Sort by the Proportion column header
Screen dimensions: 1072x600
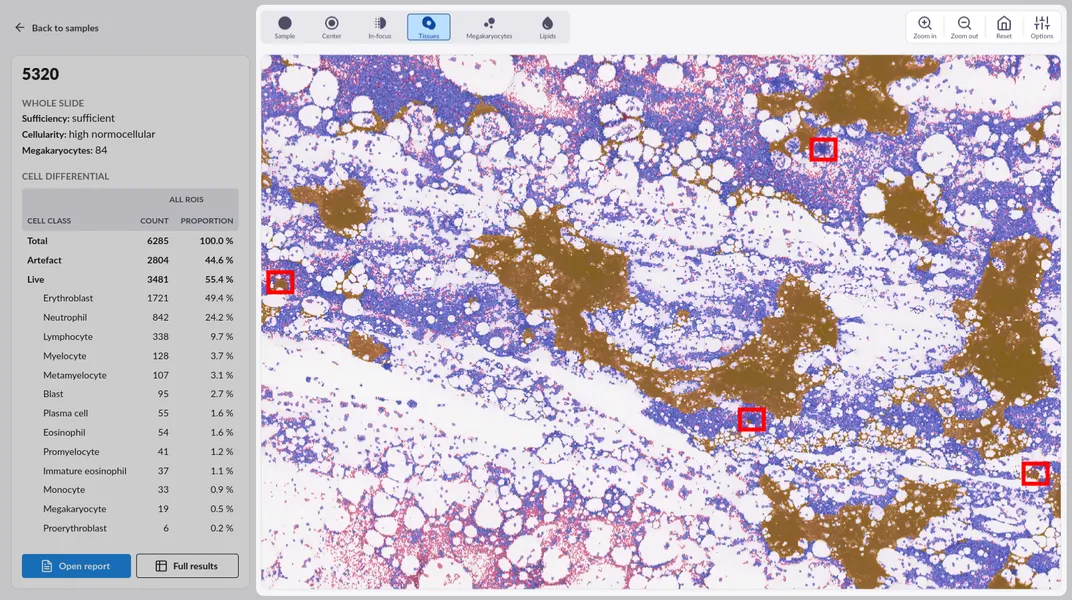coord(206,221)
